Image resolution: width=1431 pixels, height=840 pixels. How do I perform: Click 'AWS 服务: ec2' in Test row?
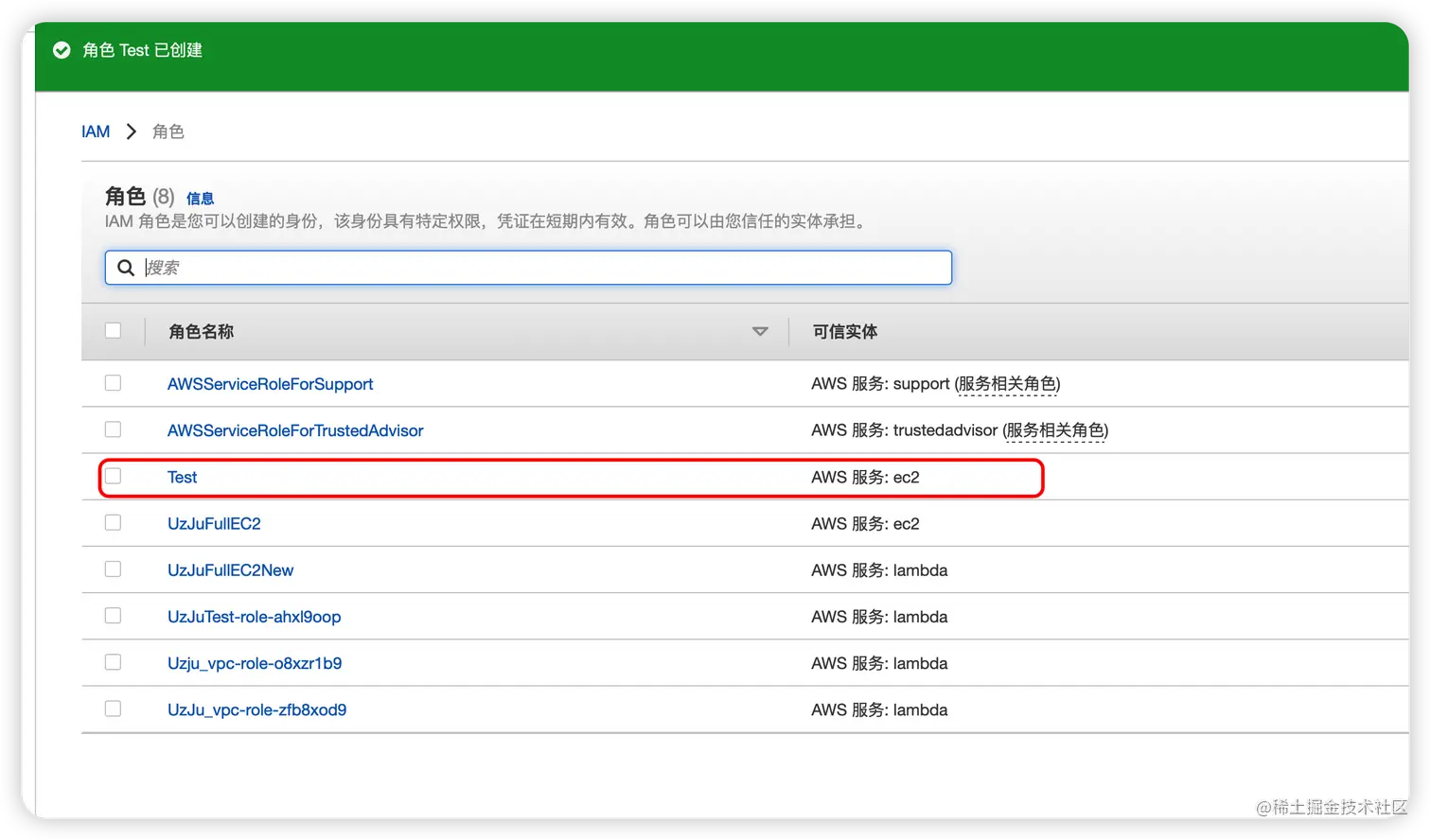click(865, 477)
